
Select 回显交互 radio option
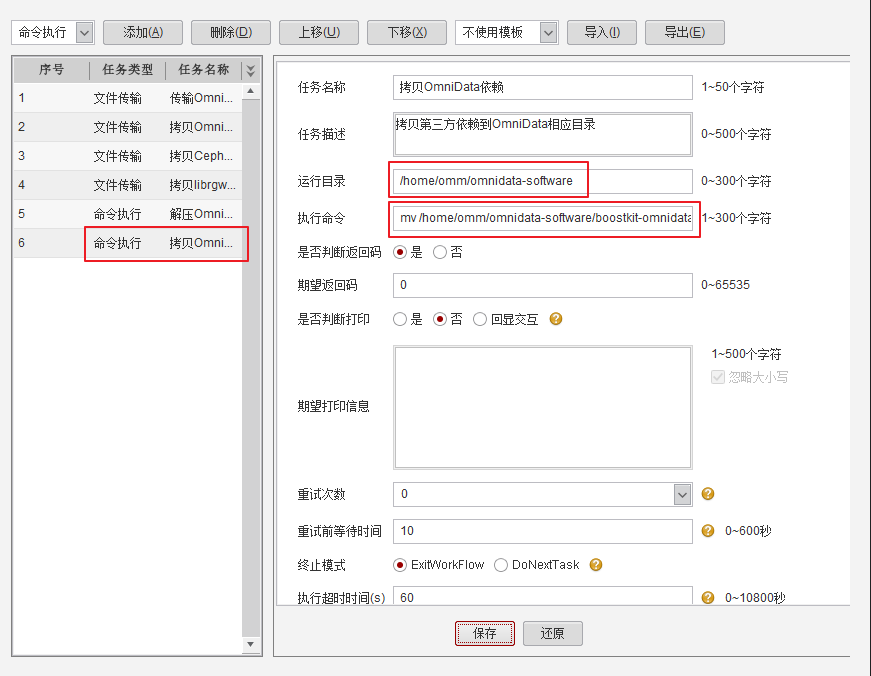(x=480, y=319)
